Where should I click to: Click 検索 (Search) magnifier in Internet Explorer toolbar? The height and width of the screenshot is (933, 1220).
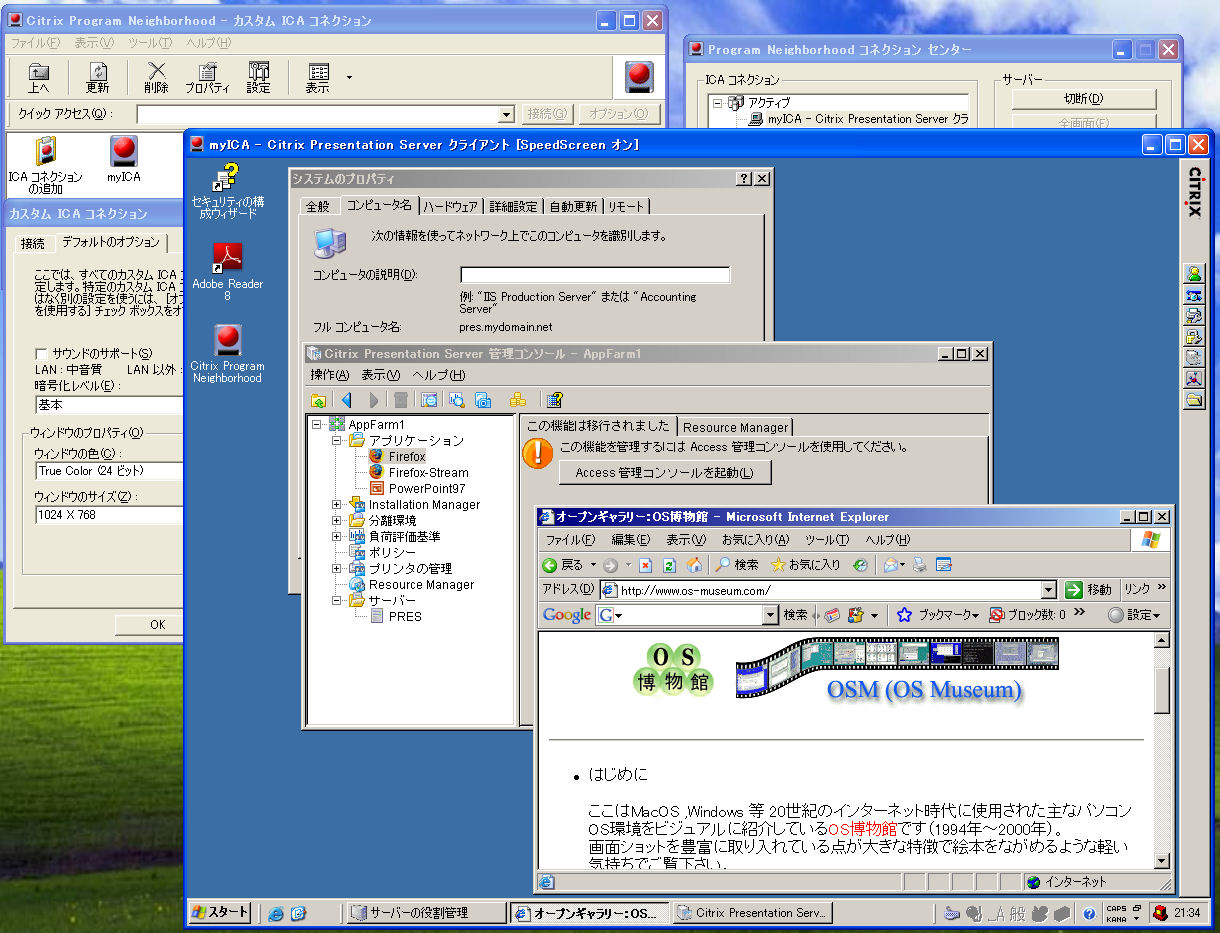[x=737, y=565]
